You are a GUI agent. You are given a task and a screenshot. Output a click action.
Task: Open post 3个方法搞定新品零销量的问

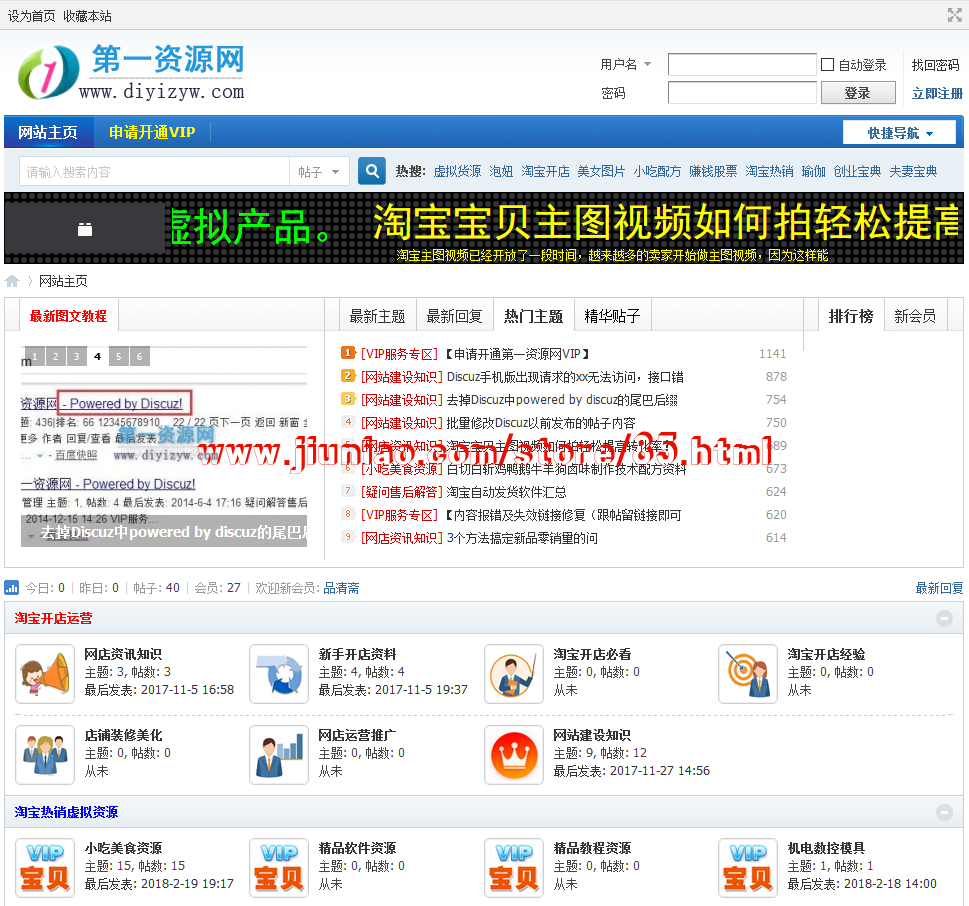[522, 538]
